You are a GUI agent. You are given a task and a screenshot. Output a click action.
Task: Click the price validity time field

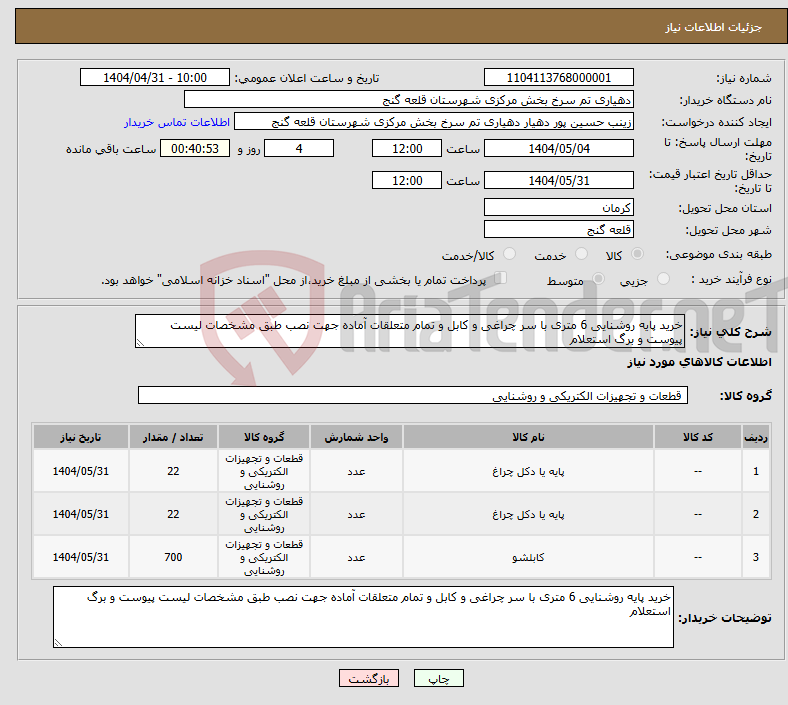(x=407, y=180)
